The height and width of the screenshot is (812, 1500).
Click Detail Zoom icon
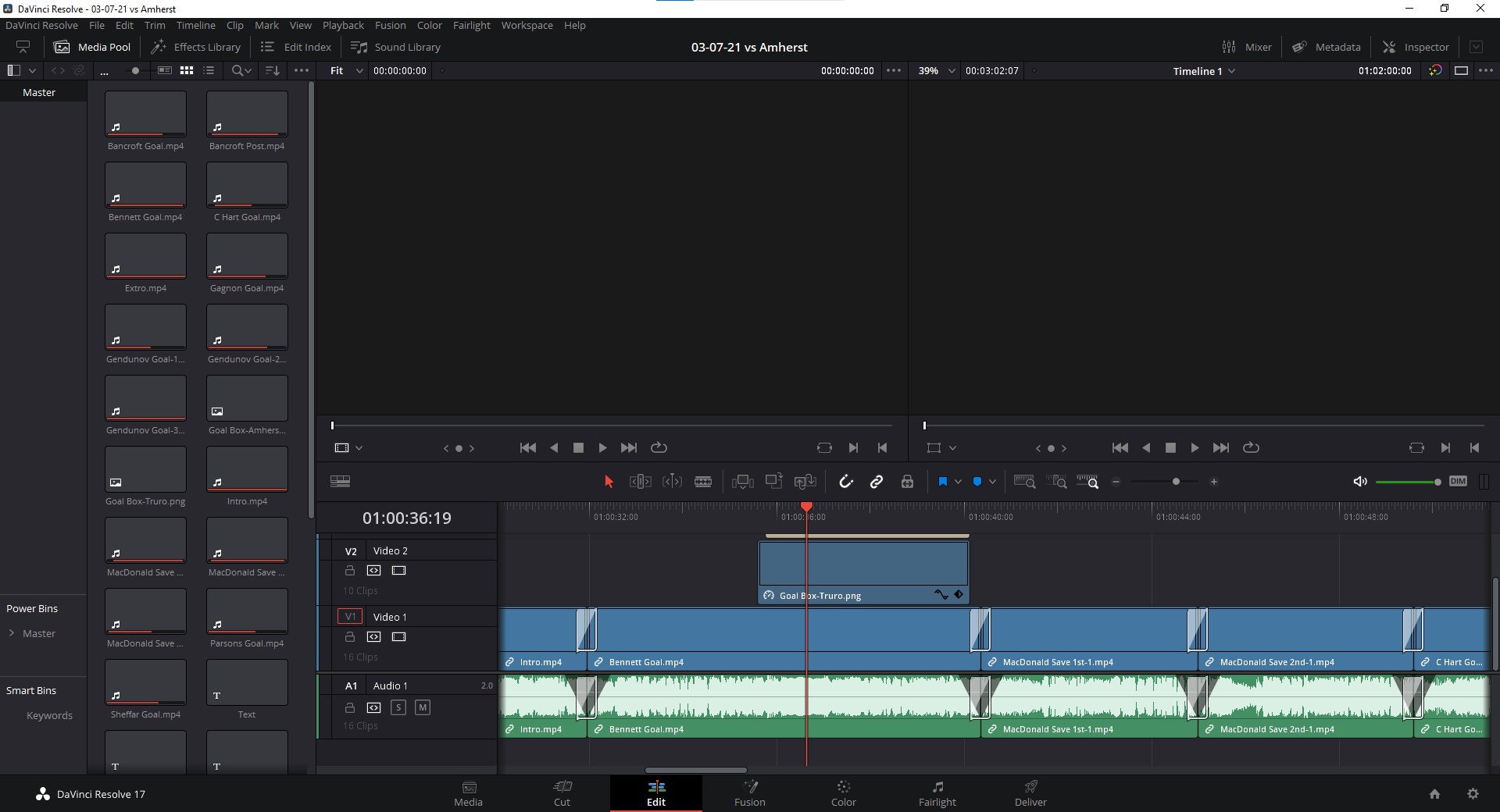pyautogui.click(x=1056, y=482)
